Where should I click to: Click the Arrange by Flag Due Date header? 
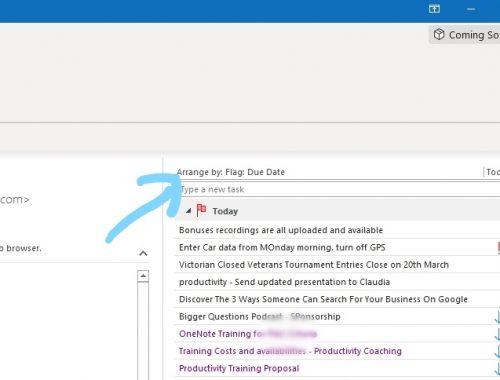pos(231,172)
